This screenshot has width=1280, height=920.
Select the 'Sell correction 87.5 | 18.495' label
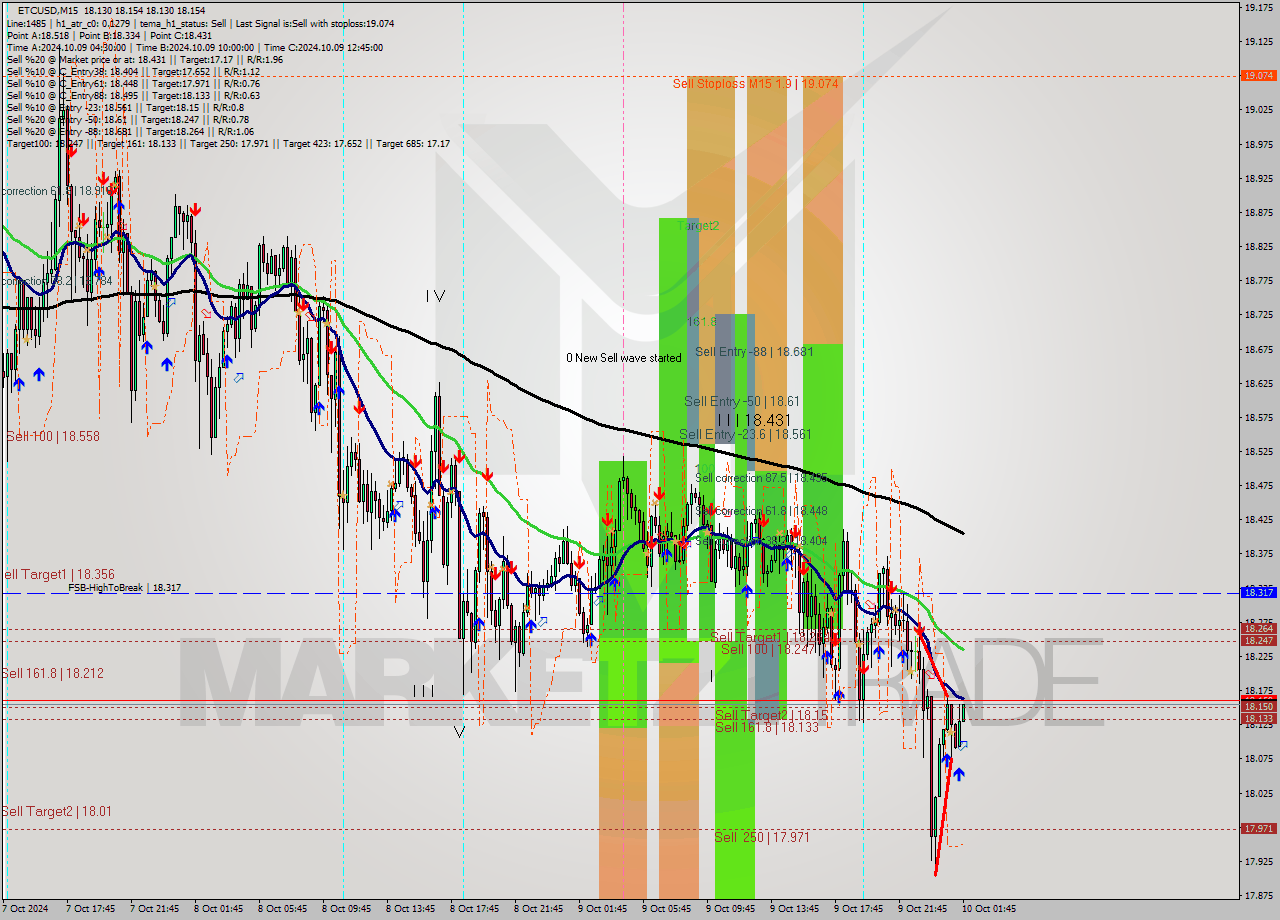click(x=762, y=478)
